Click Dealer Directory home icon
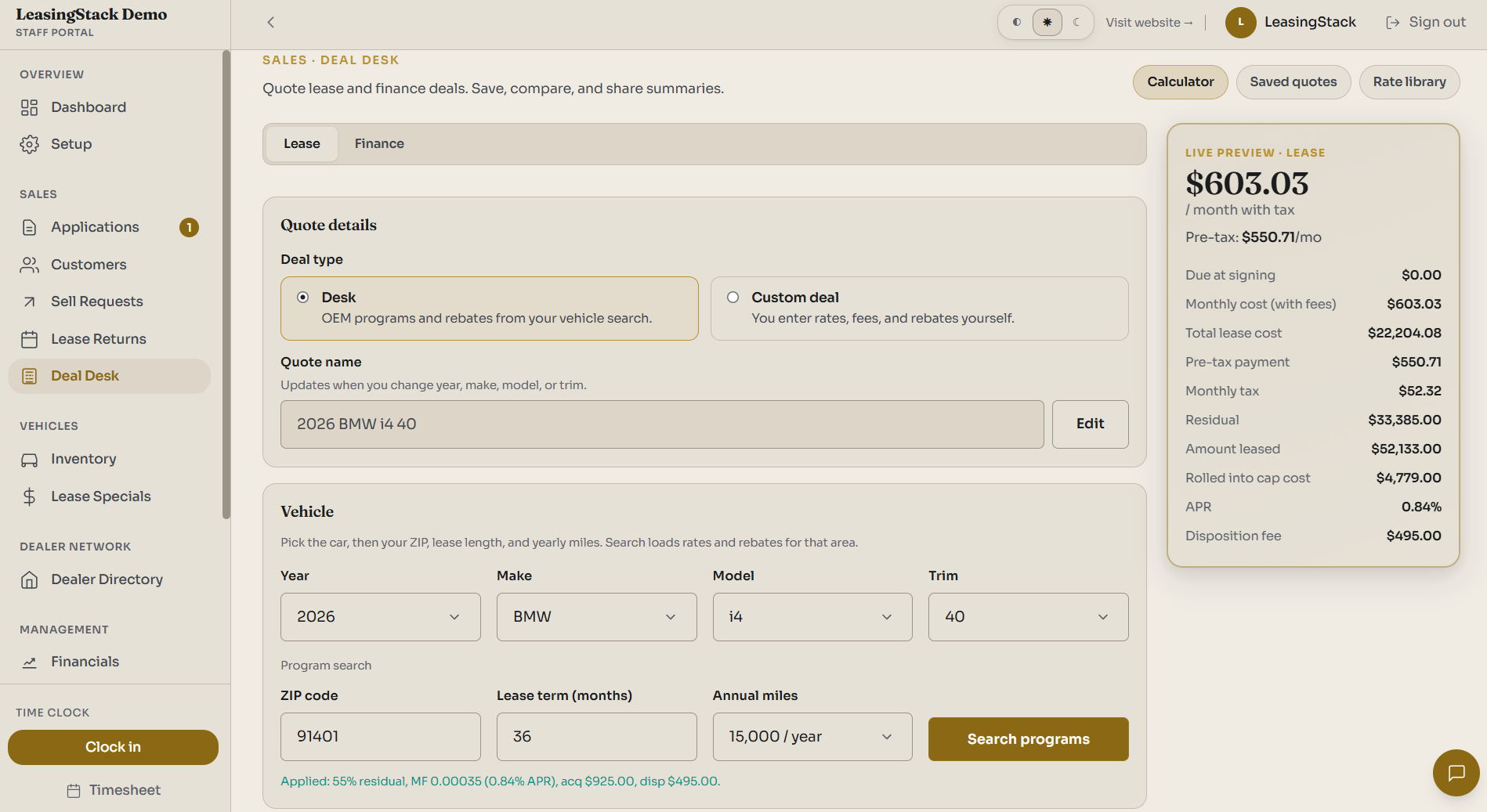 pos(30,579)
